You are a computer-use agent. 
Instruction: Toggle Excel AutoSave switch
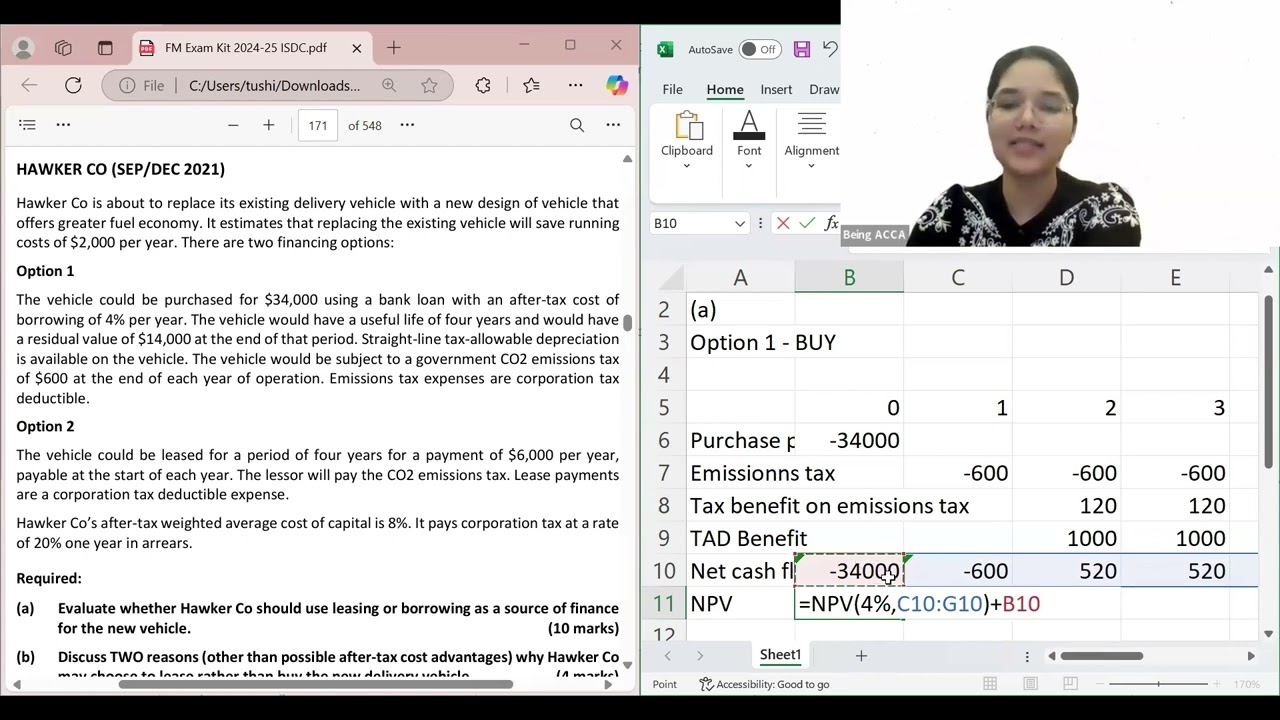click(760, 49)
